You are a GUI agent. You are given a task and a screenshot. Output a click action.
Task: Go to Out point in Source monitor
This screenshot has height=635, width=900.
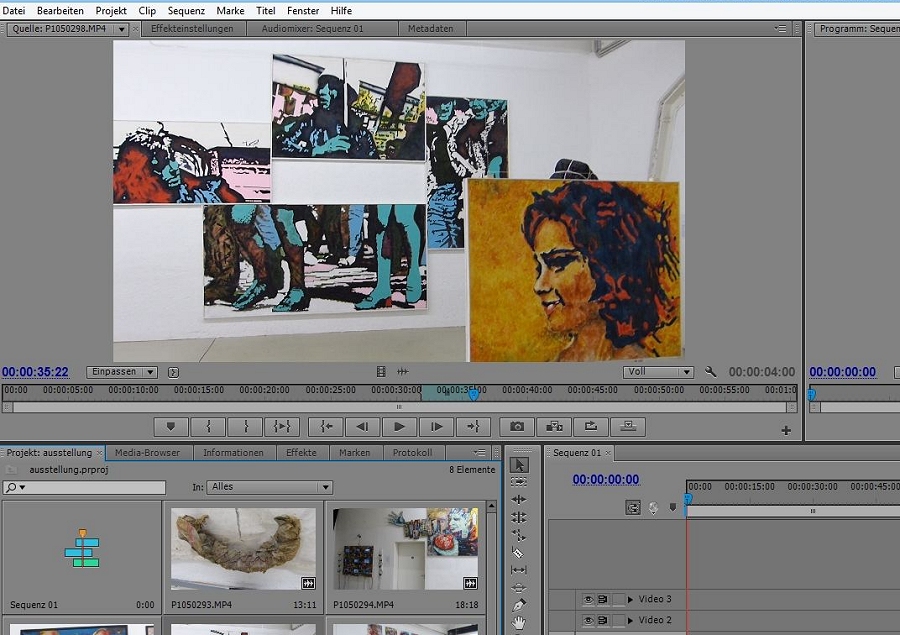coord(473,427)
